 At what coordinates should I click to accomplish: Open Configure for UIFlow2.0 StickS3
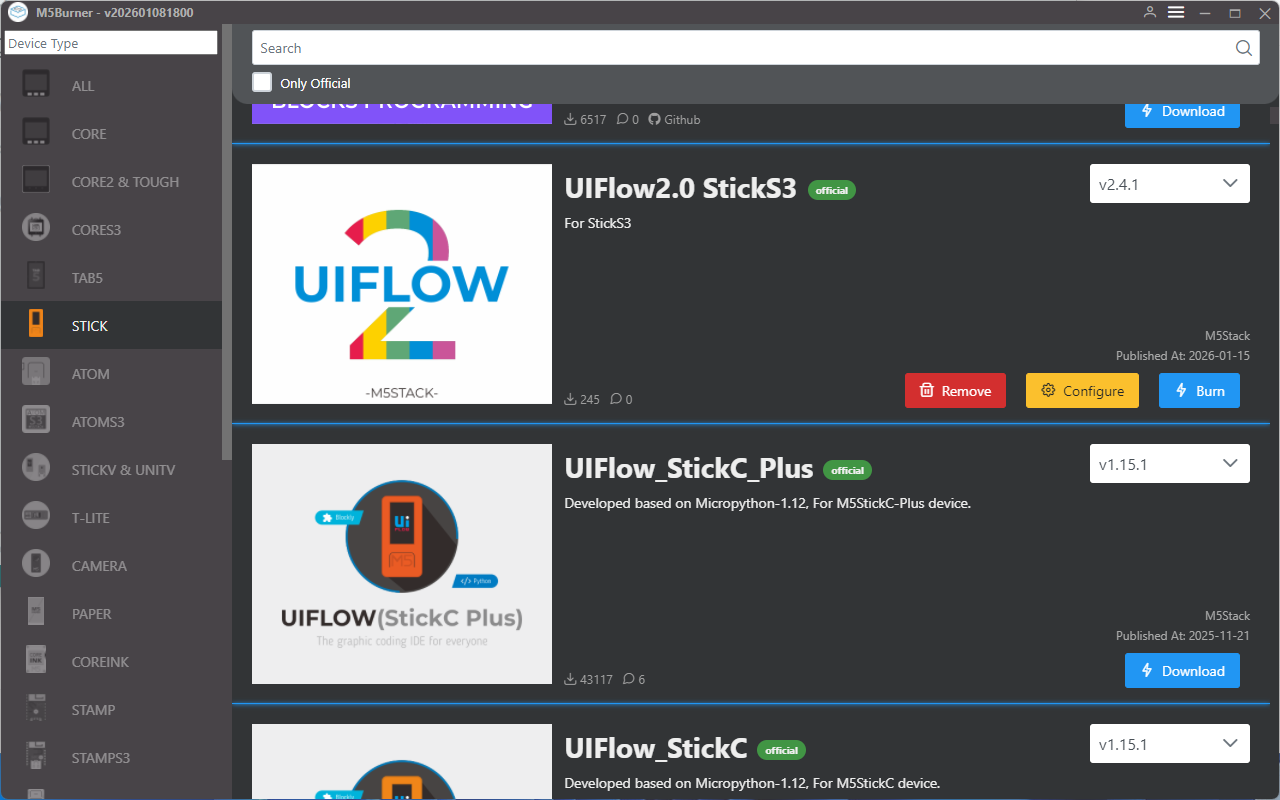point(1082,391)
